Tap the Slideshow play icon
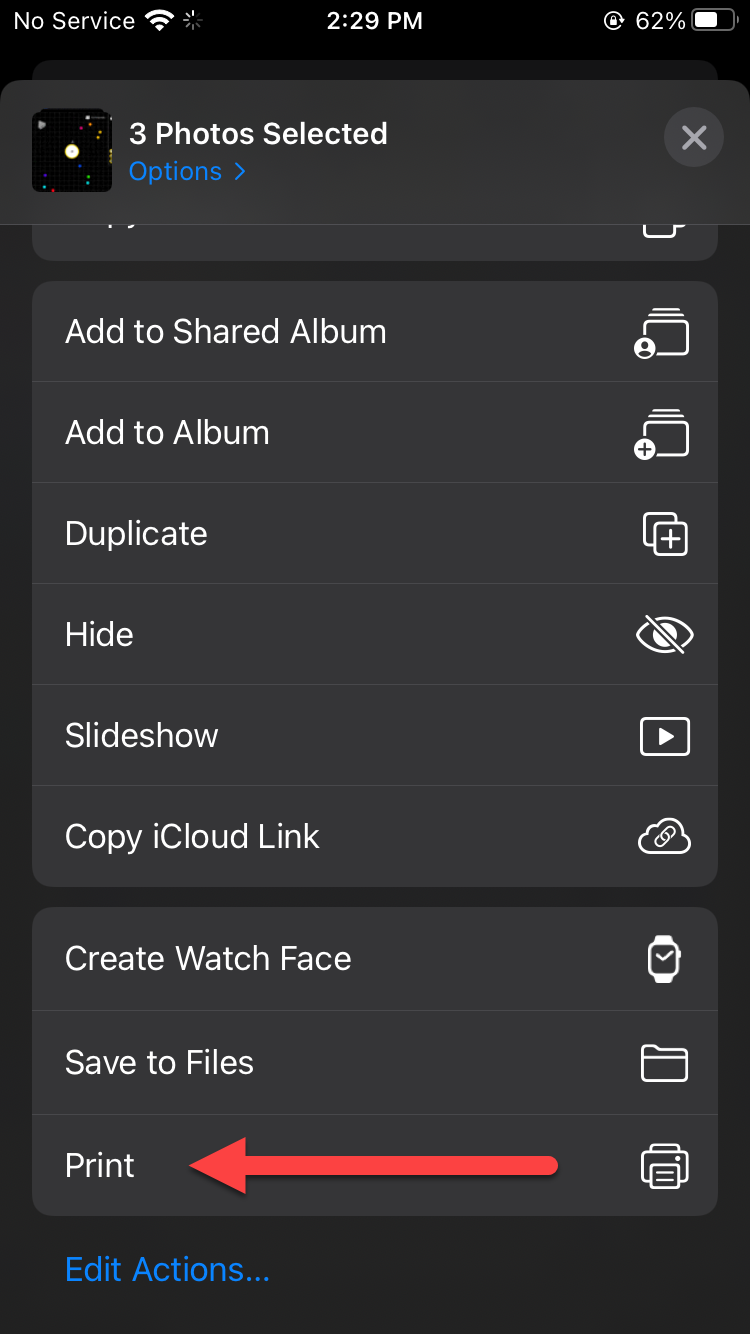Screen dimensions: 750x1334 (x=665, y=737)
